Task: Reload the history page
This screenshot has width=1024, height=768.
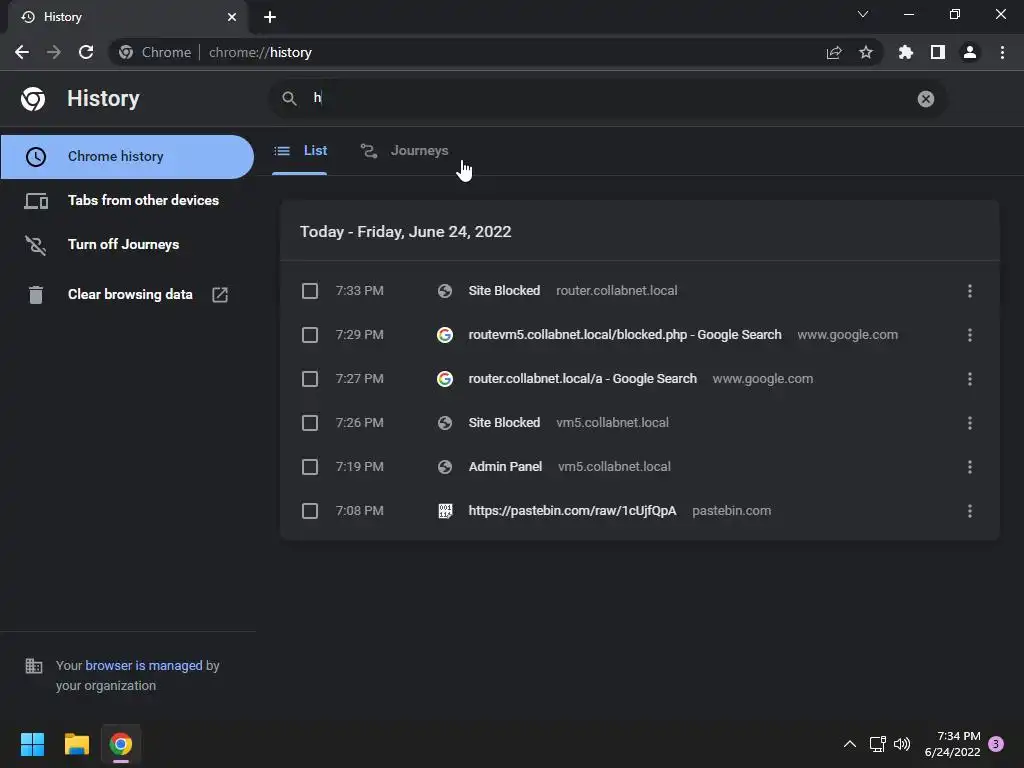Action: tap(86, 52)
